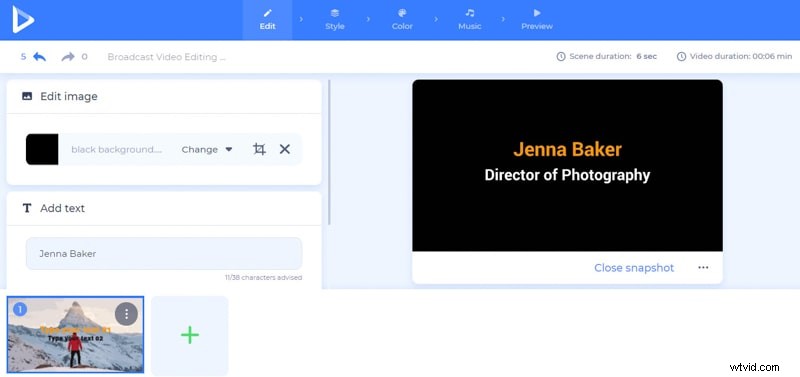The width and height of the screenshot is (800, 377).
Task: Click the 'Edit image' section header
Action: tap(164, 96)
